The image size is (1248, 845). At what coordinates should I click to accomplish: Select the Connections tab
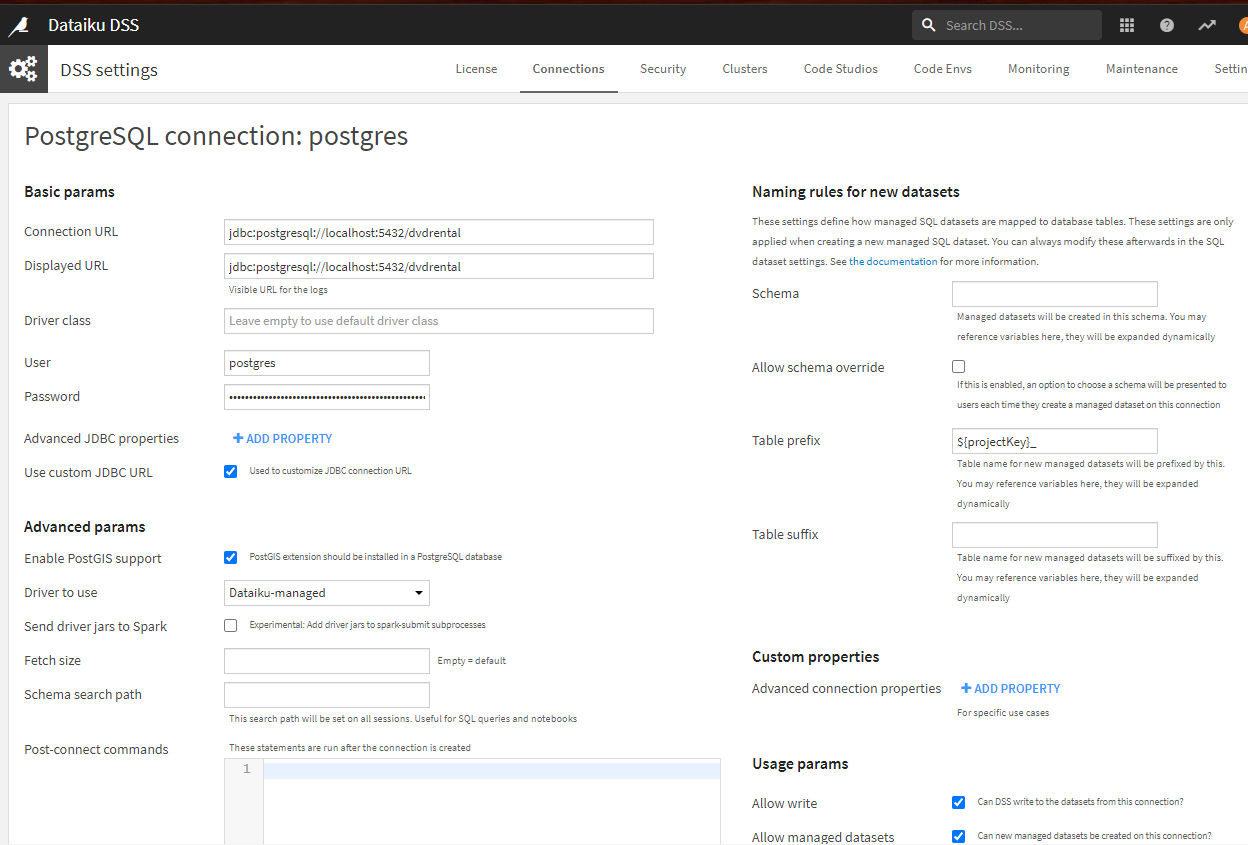coord(568,69)
